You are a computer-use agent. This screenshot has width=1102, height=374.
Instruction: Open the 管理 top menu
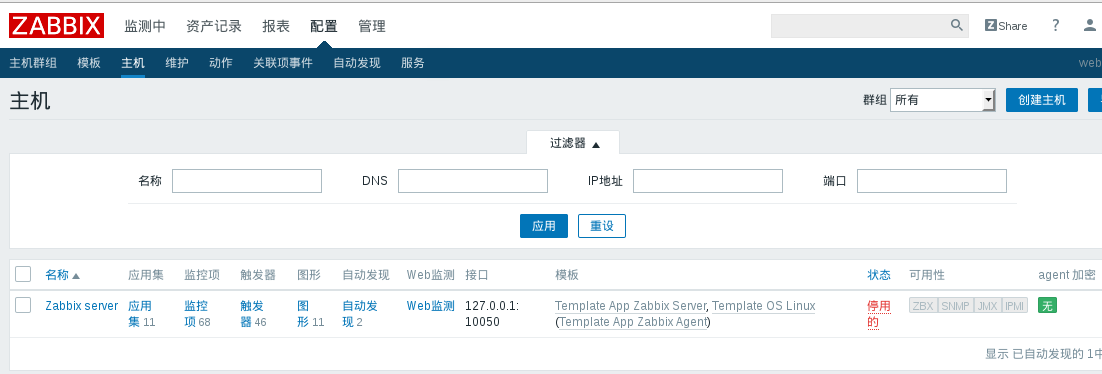pos(372,27)
